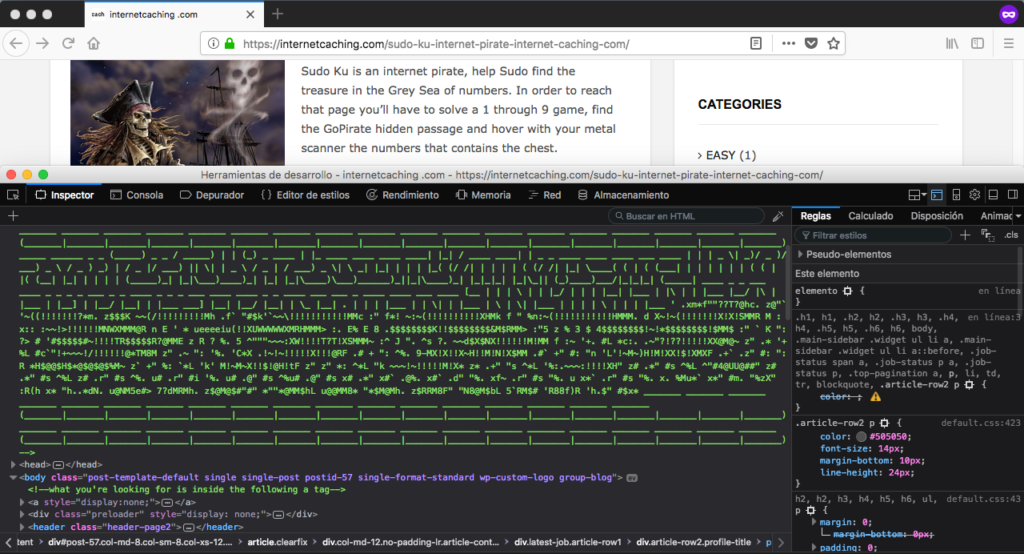Screen dimensions: 1024x554
Task: Dock devtools to side icon
Action: click(x=1013, y=195)
